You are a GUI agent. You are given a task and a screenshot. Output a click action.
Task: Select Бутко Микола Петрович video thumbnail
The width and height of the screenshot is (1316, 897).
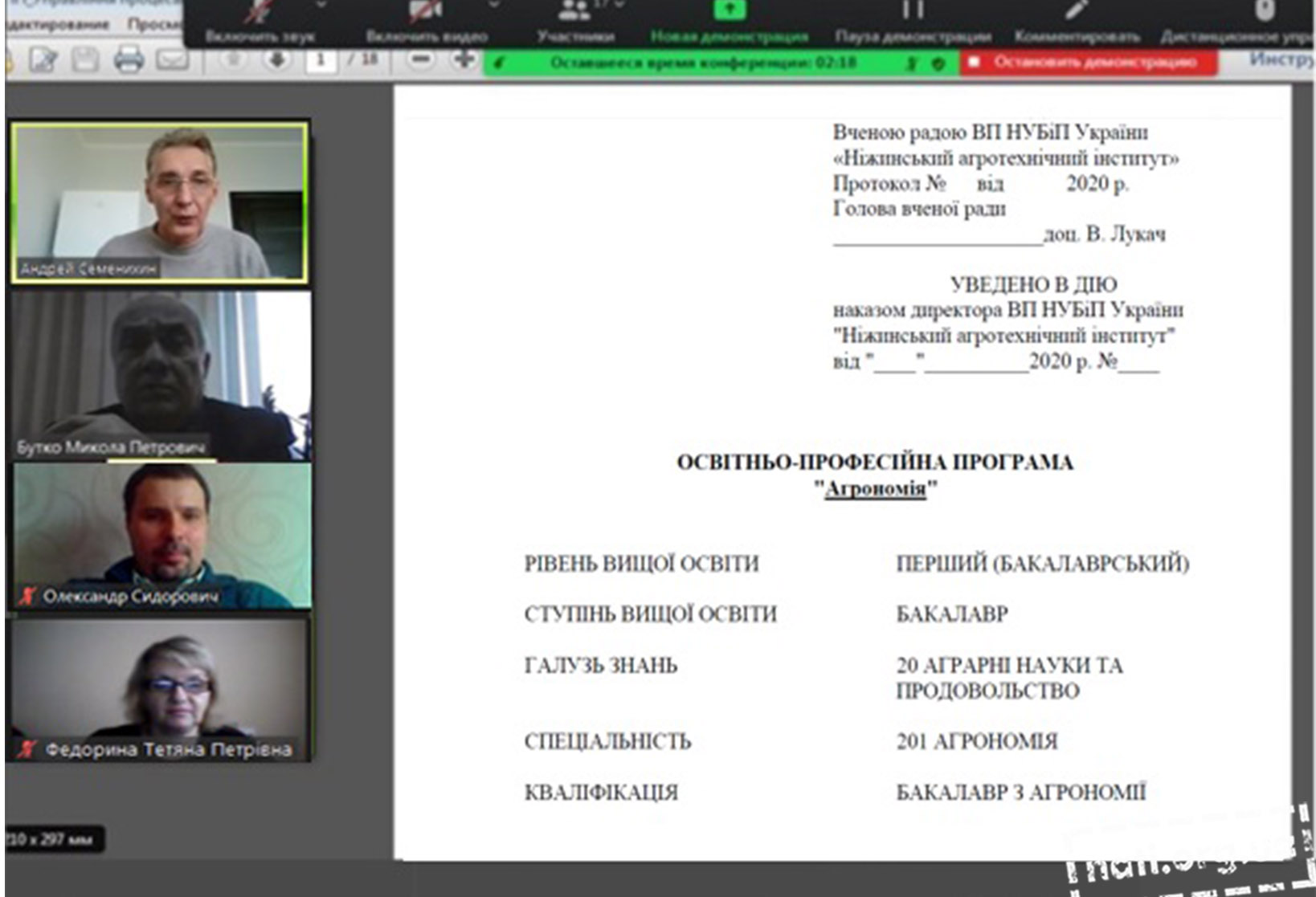click(161, 375)
